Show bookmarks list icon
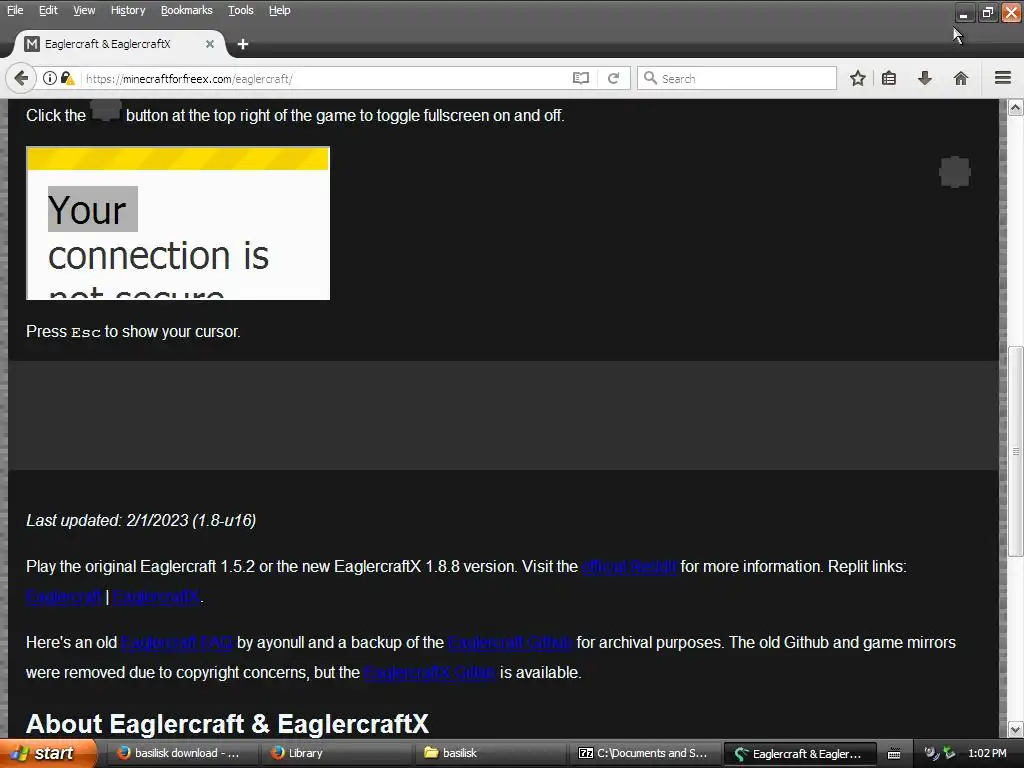Image resolution: width=1024 pixels, height=768 pixels. tap(889, 78)
